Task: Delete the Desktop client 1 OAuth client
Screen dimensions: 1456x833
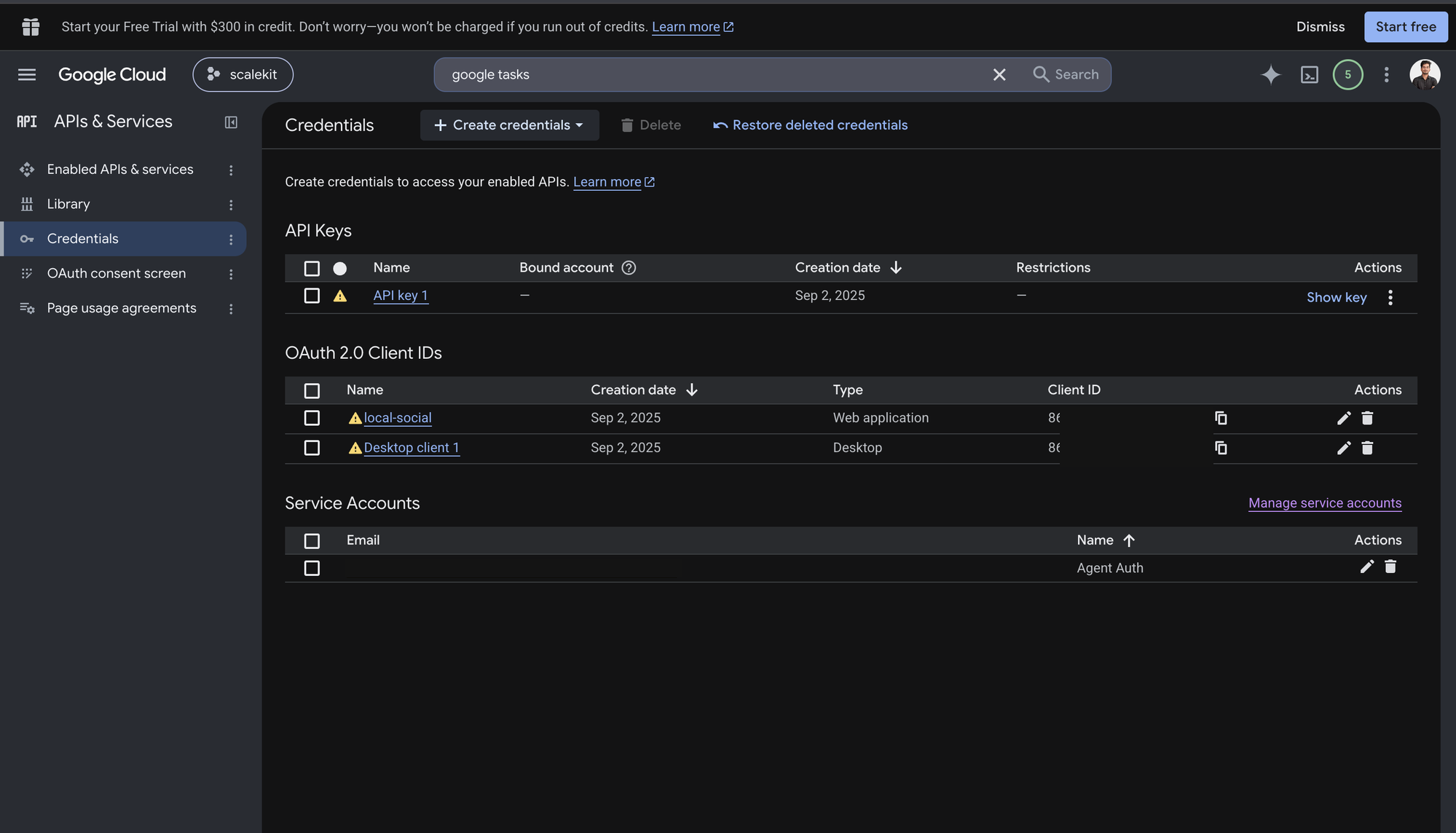Action: pos(1367,448)
